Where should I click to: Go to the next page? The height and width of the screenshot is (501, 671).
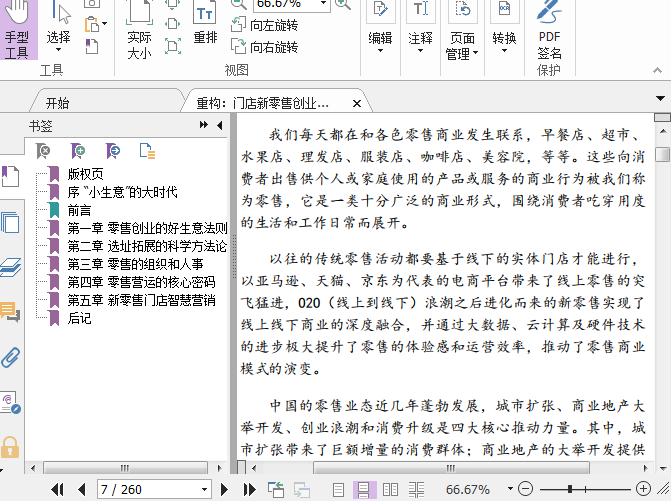click(x=224, y=489)
